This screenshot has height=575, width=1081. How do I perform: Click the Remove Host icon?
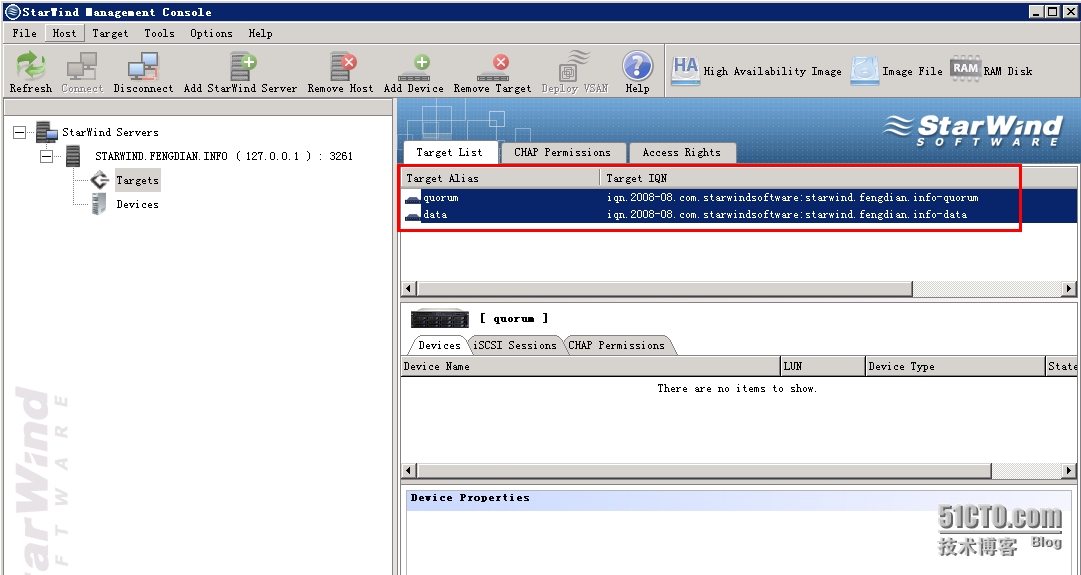[340, 72]
